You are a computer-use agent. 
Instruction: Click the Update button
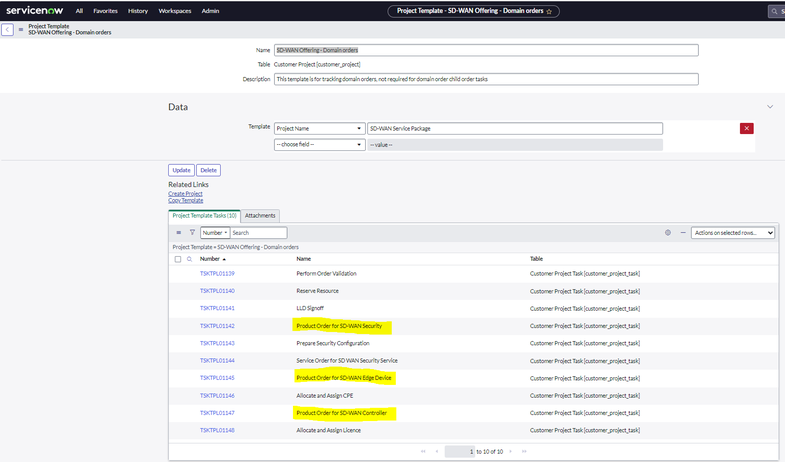pyautogui.click(x=181, y=170)
